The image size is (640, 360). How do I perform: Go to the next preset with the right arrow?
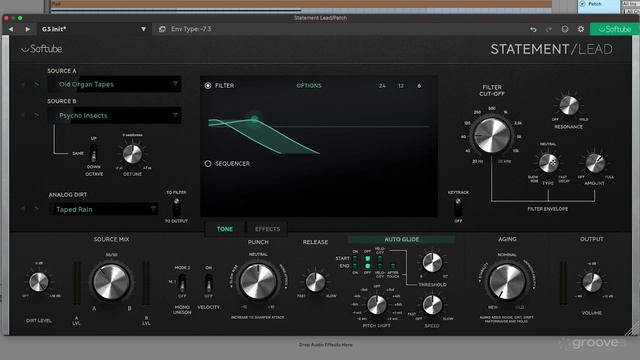tap(27, 29)
